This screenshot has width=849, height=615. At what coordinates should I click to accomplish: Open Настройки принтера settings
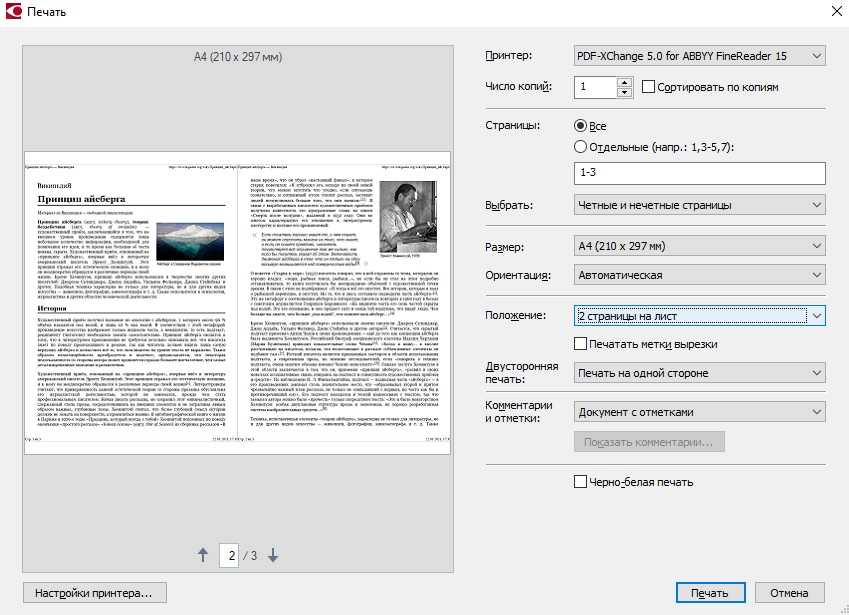click(94, 593)
